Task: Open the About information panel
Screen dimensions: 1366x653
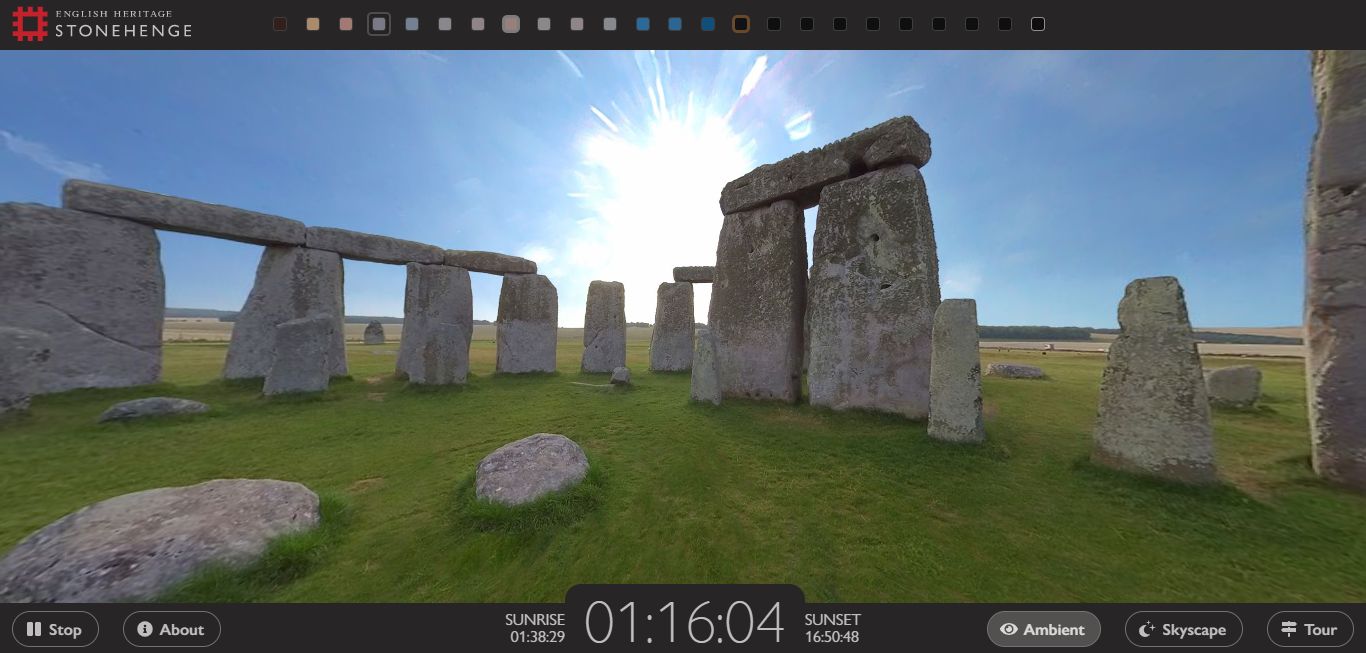Action: point(171,629)
